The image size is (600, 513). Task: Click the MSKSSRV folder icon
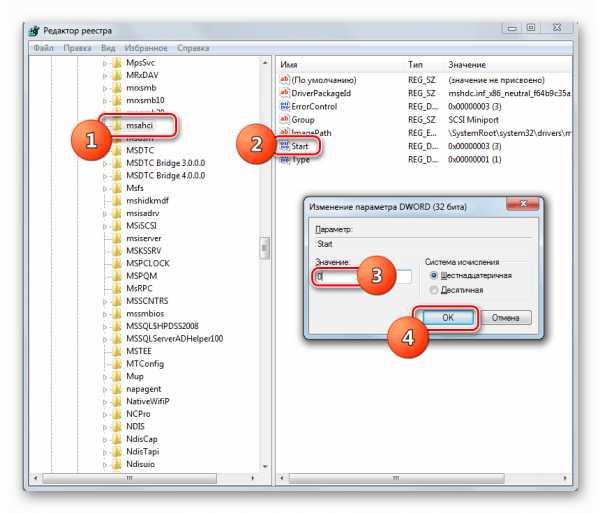[x=117, y=251]
